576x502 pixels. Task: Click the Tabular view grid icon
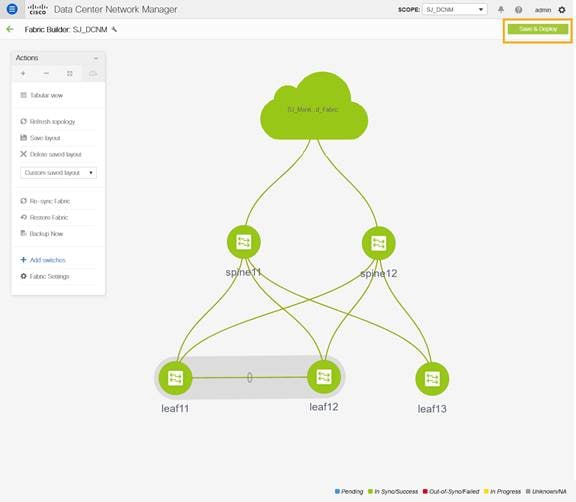(24, 95)
